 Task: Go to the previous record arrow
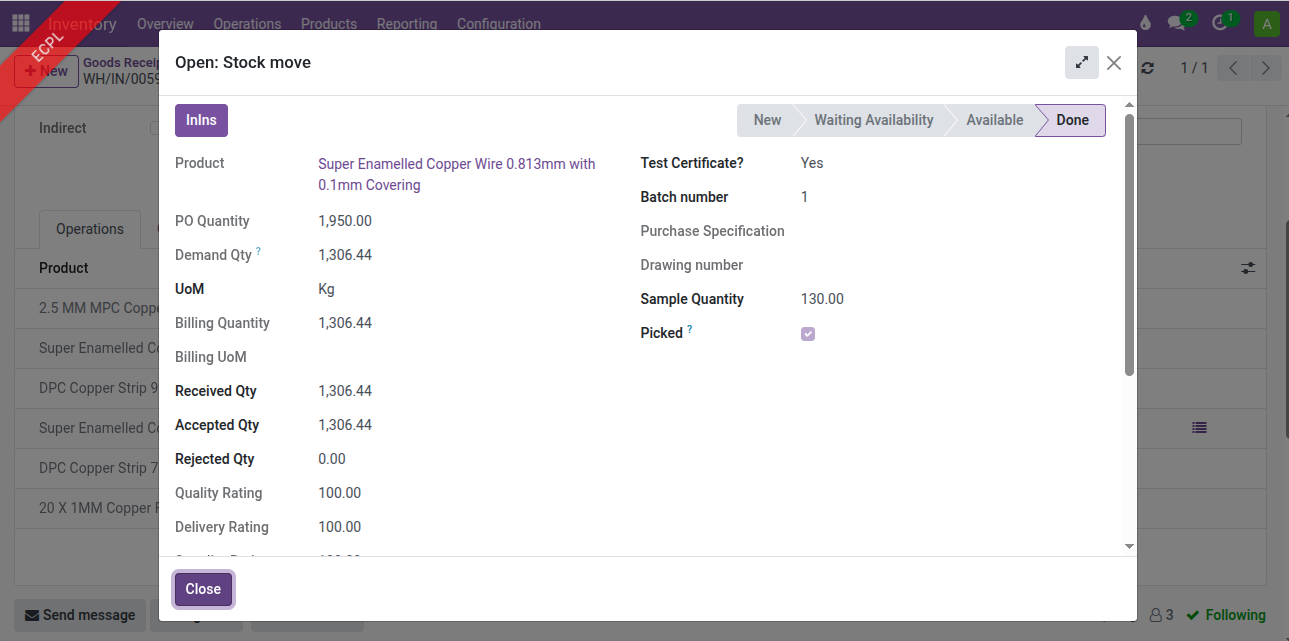pos(1234,68)
